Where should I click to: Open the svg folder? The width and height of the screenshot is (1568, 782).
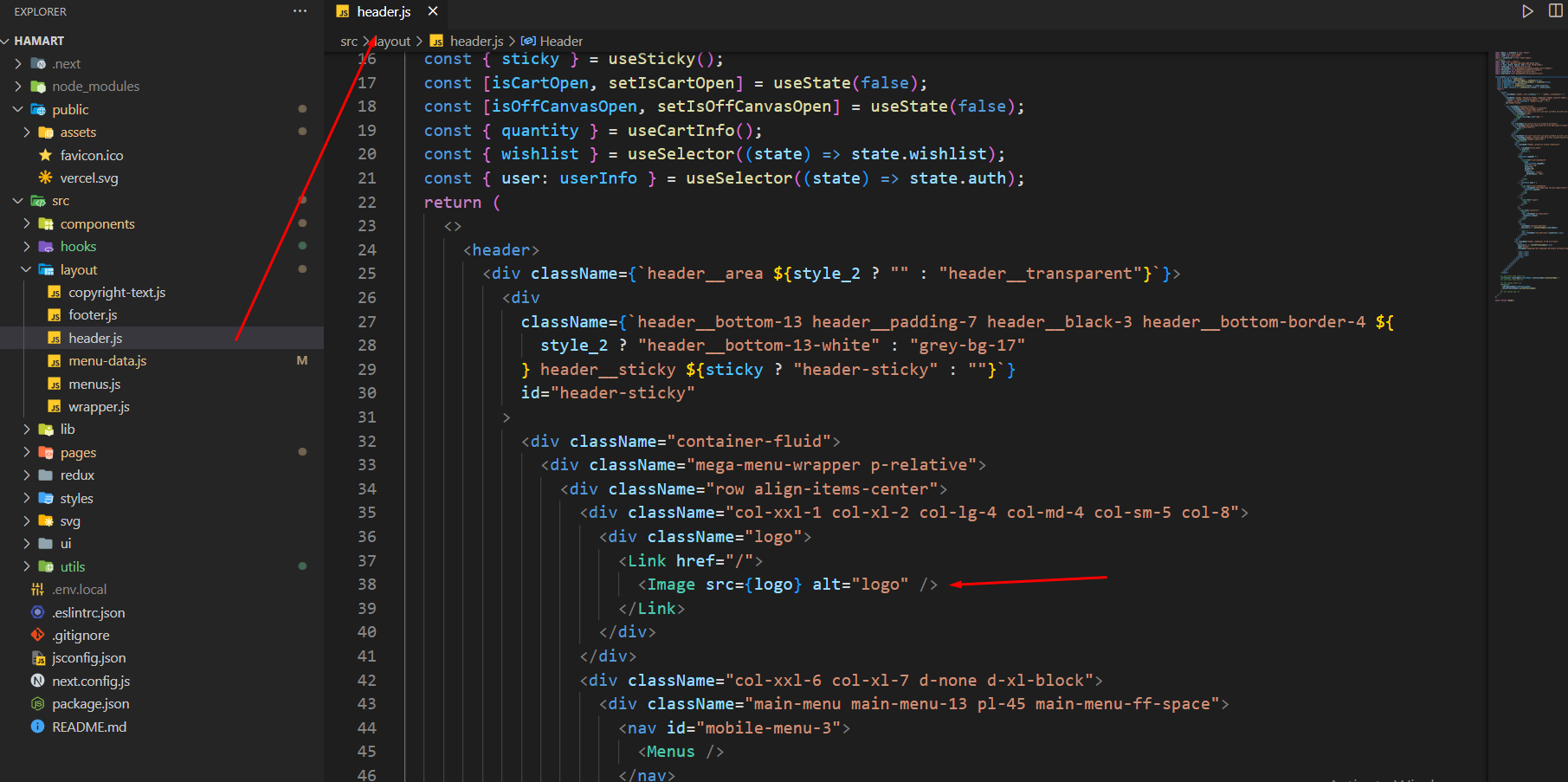point(70,521)
